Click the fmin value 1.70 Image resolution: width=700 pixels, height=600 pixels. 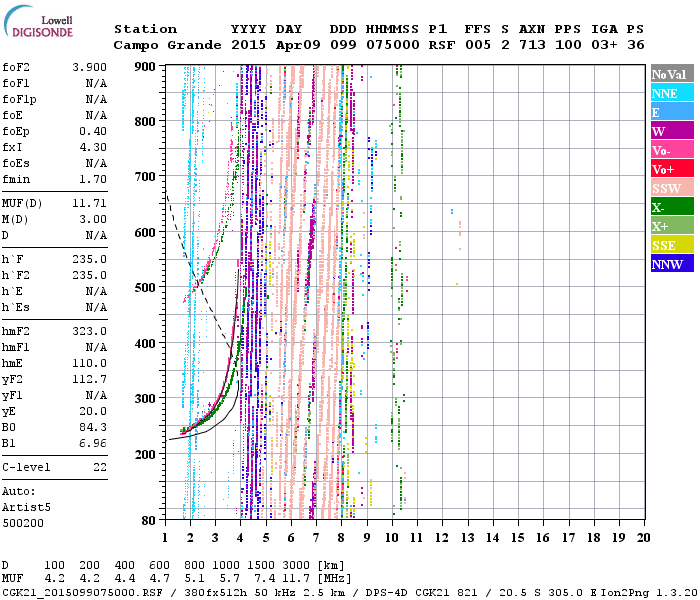coord(93,179)
